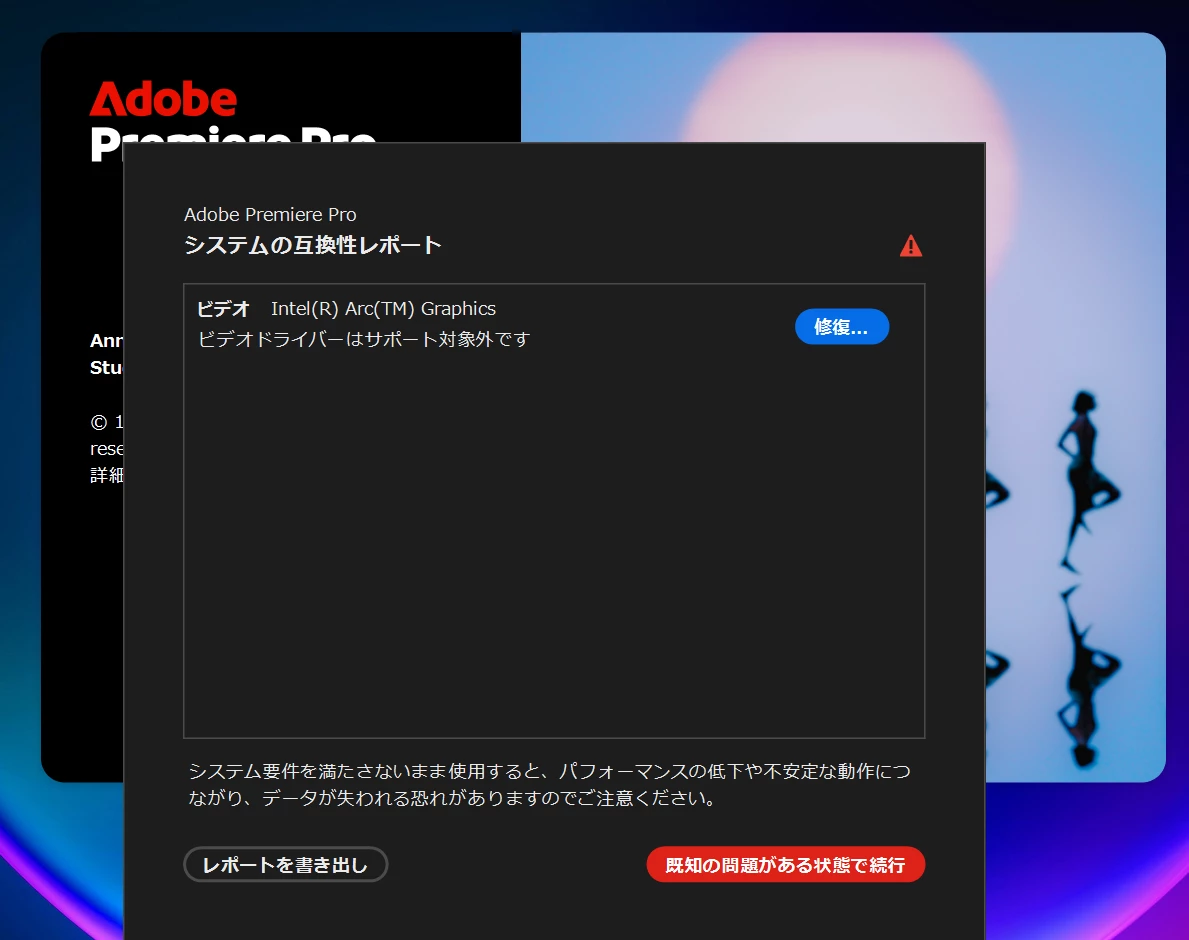Click the Intel(R) Arc(TM) Graphics device name
The width and height of the screenshot is (1189, 940).
click(x=383, y=309)
